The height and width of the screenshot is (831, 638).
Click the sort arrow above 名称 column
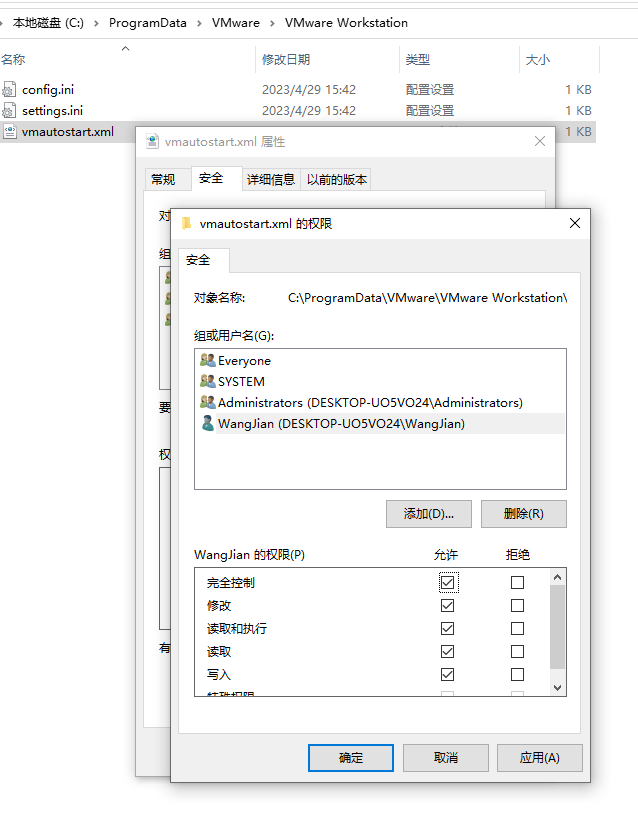click(126, 48)
